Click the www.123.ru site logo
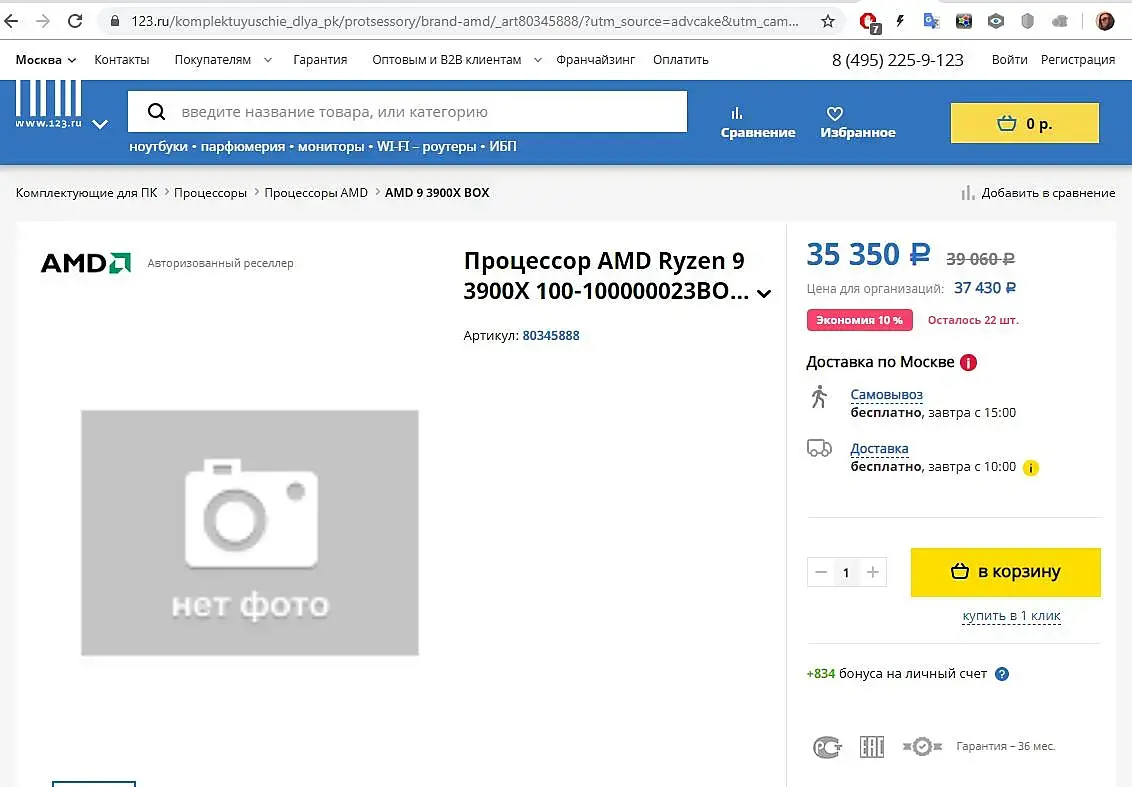 (48, 104)
